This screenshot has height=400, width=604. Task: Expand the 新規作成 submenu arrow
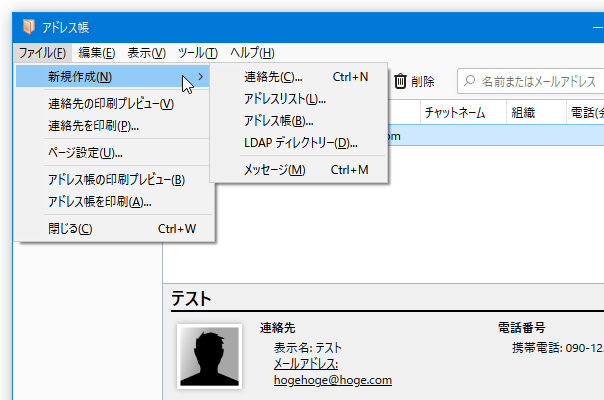[200, 77]
